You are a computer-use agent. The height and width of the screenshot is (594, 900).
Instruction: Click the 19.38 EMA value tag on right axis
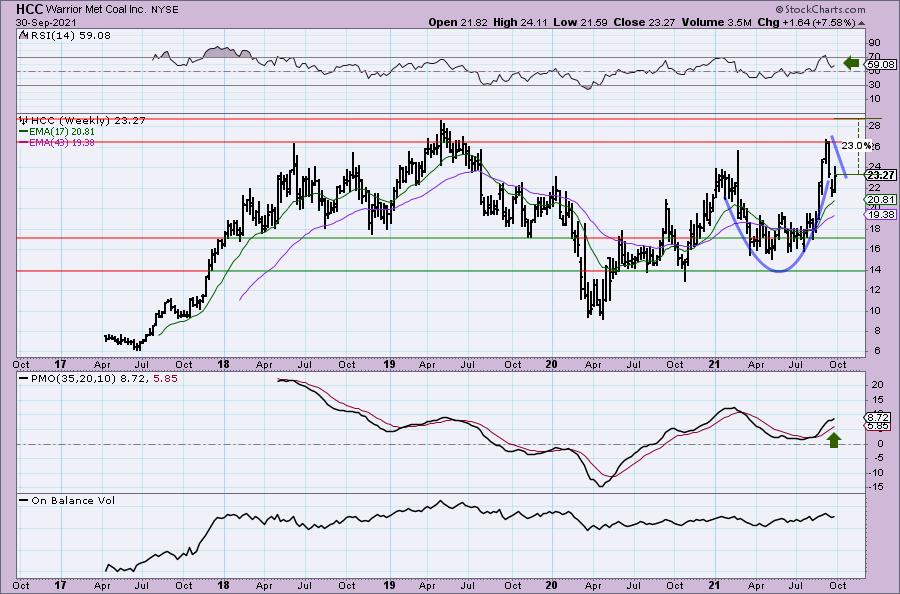click(x=881, y=214)
